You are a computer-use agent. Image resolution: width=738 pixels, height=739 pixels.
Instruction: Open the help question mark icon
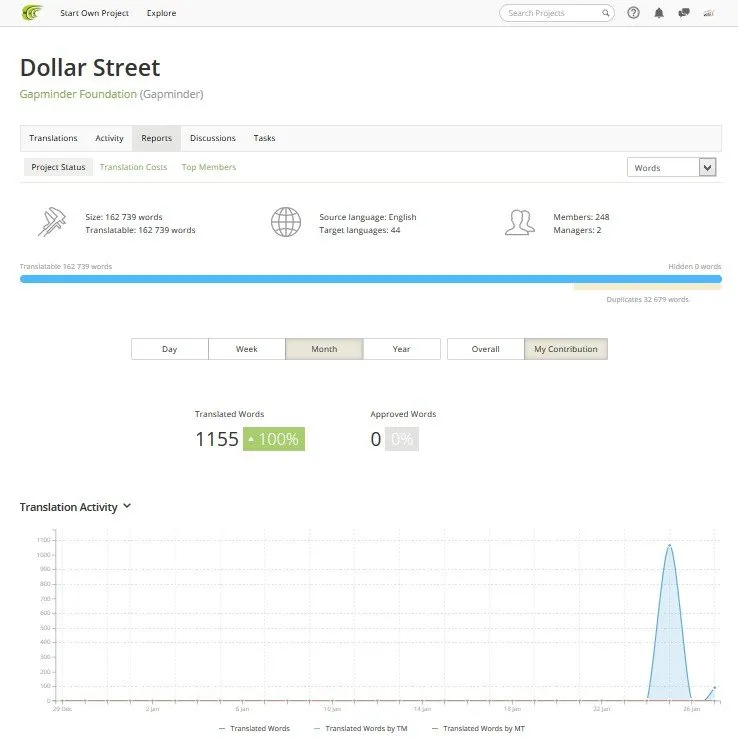click(633, 13)
